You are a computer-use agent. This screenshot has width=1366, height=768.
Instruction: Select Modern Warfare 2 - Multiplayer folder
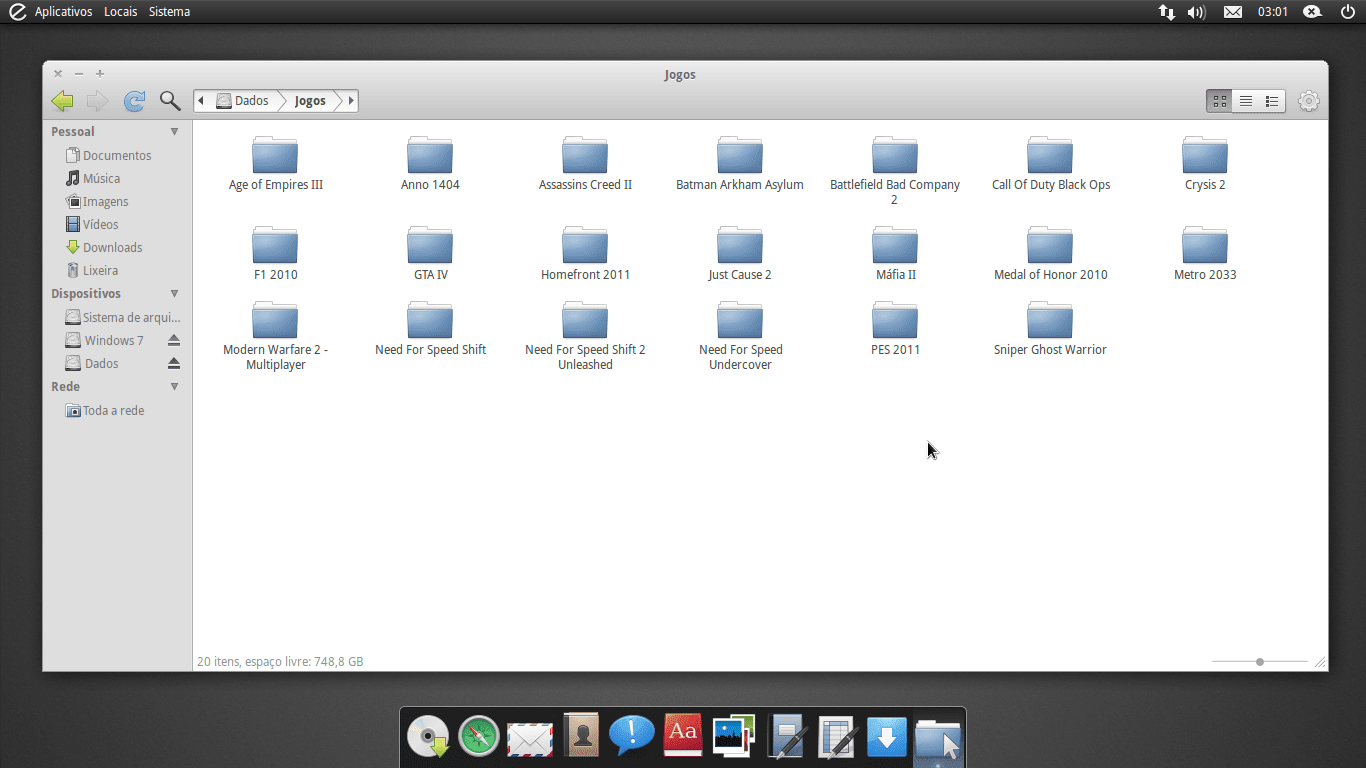(x=275, y=336)
